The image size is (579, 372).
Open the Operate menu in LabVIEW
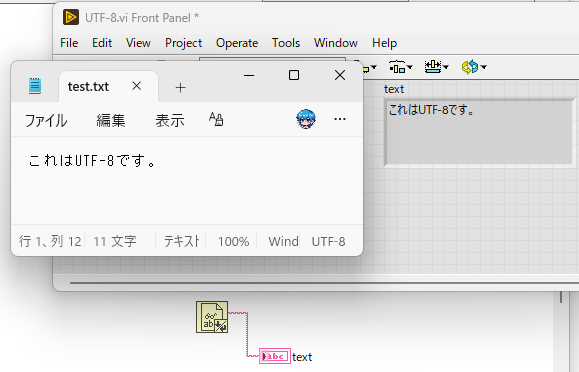[237, 43]
